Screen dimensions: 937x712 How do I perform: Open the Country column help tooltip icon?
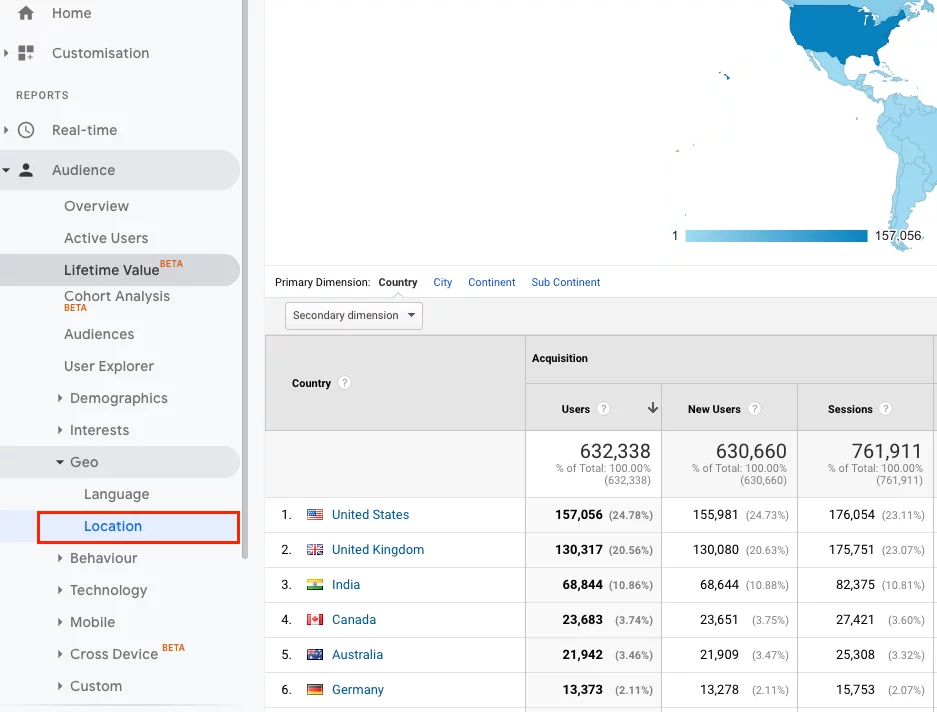point(343,383)
